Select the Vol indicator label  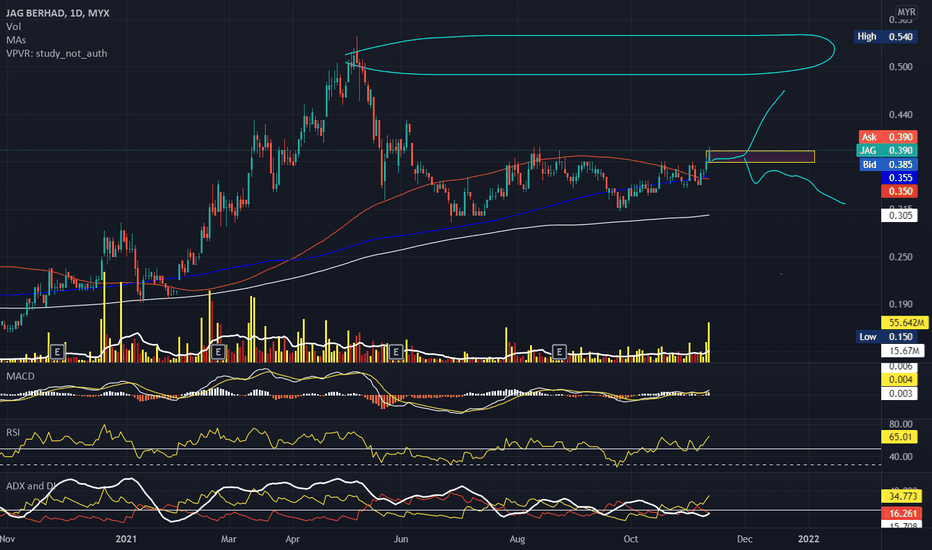[x=13, y=26]
